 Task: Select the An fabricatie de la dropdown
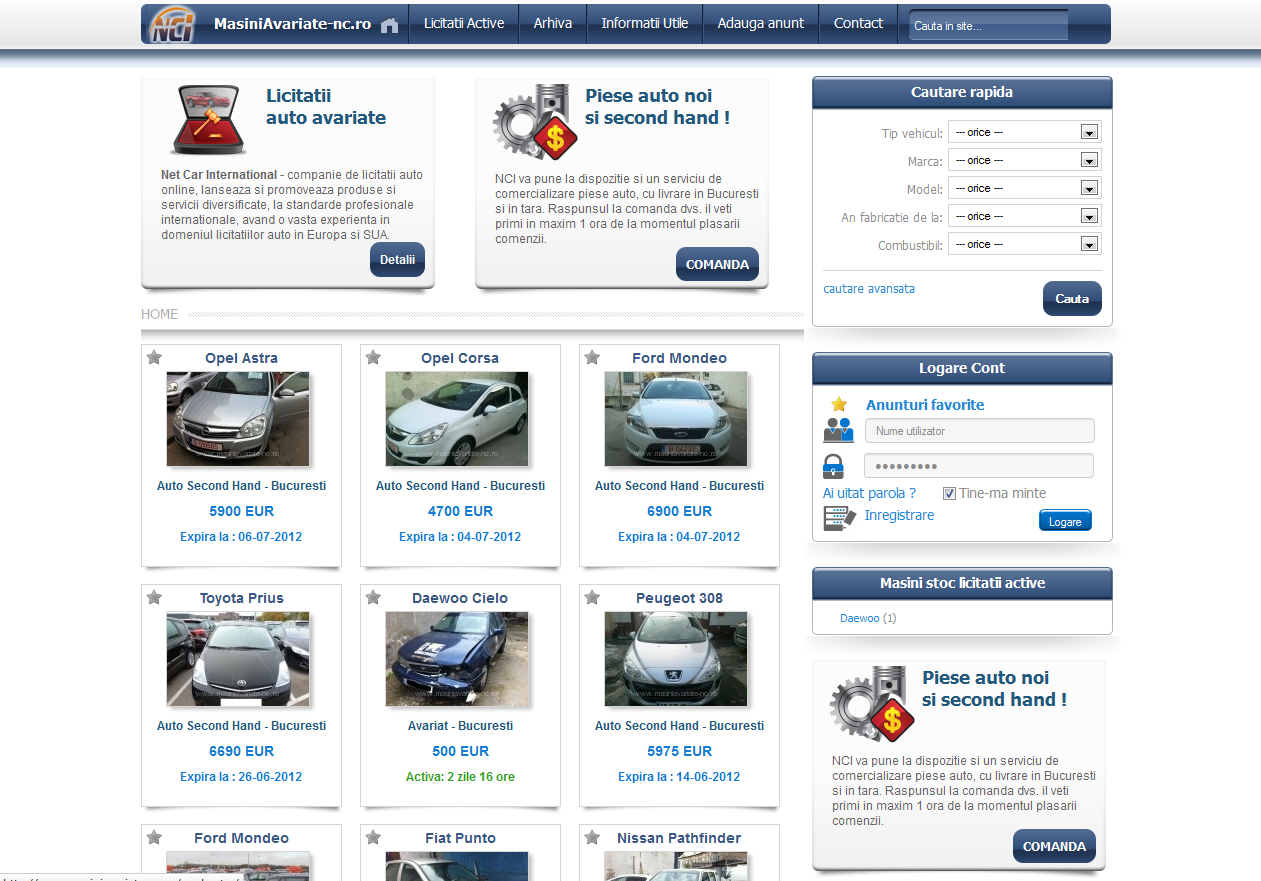click(x=1024, y=216)
